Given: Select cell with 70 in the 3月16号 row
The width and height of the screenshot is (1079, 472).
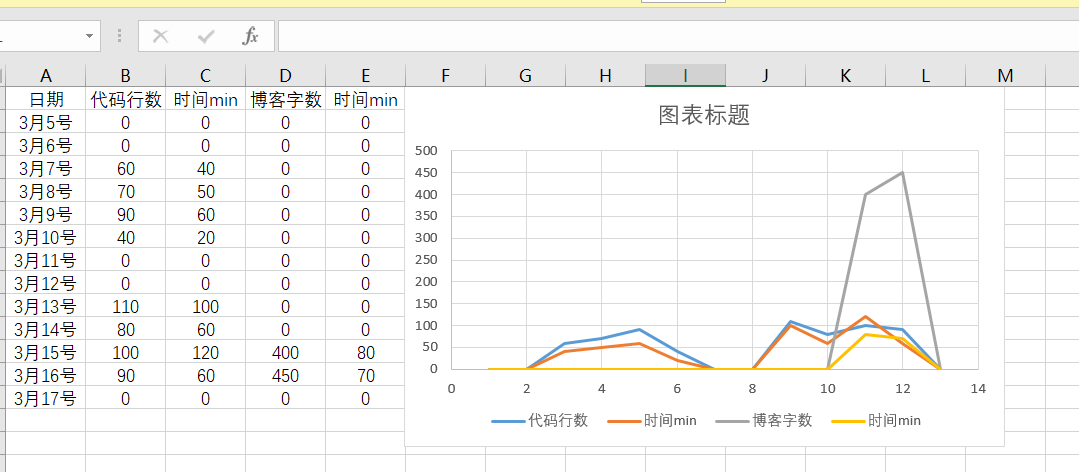Looking at the screenshot, I should [365, 376].
